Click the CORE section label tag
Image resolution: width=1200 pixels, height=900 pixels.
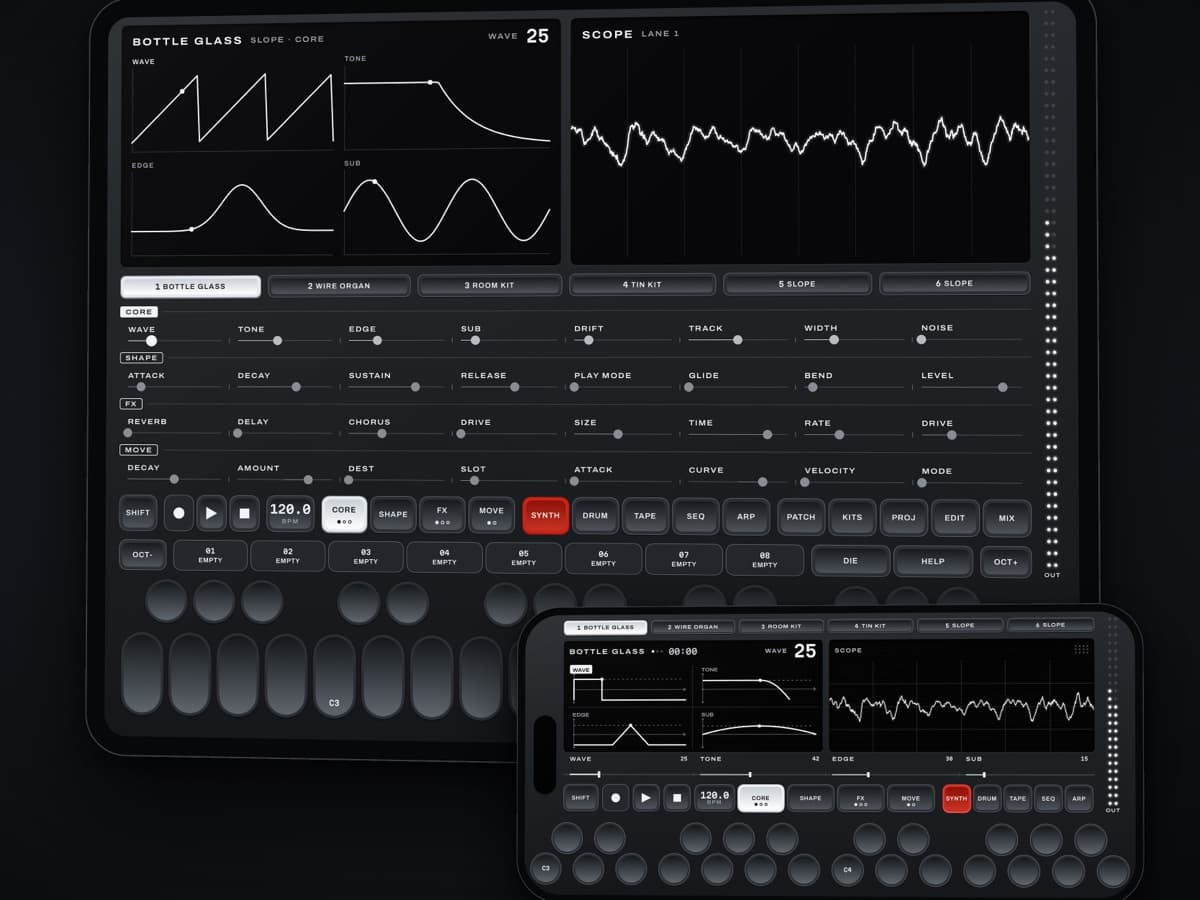coord(139,312)
